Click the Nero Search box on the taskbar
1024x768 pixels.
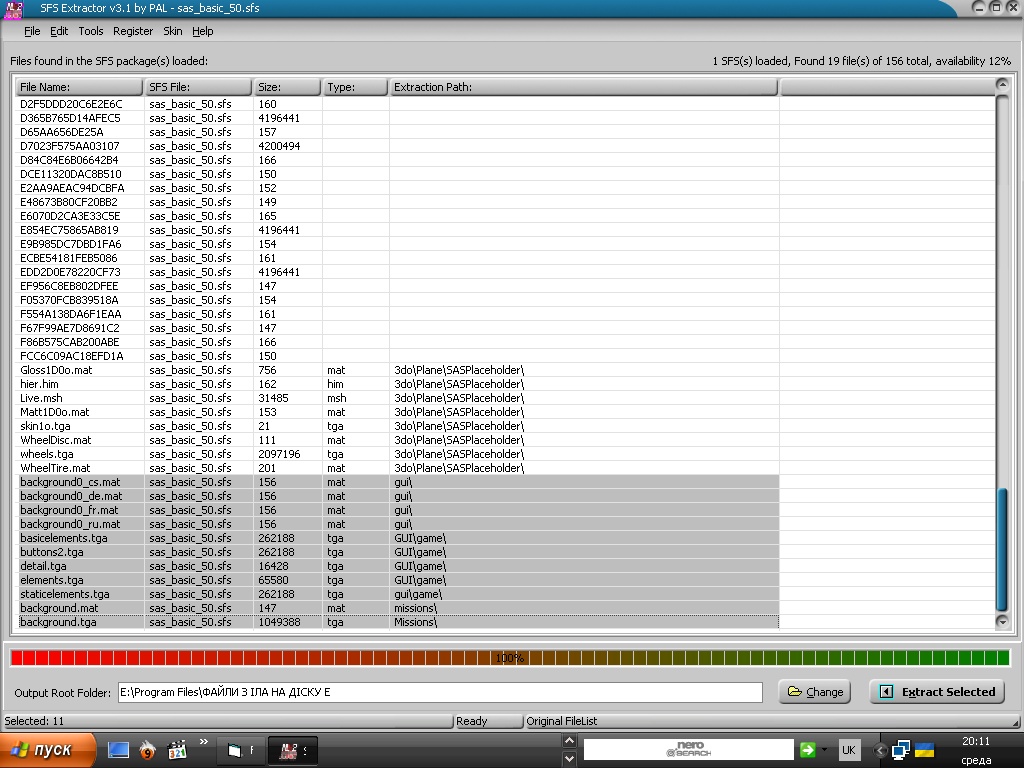[688, 749]
